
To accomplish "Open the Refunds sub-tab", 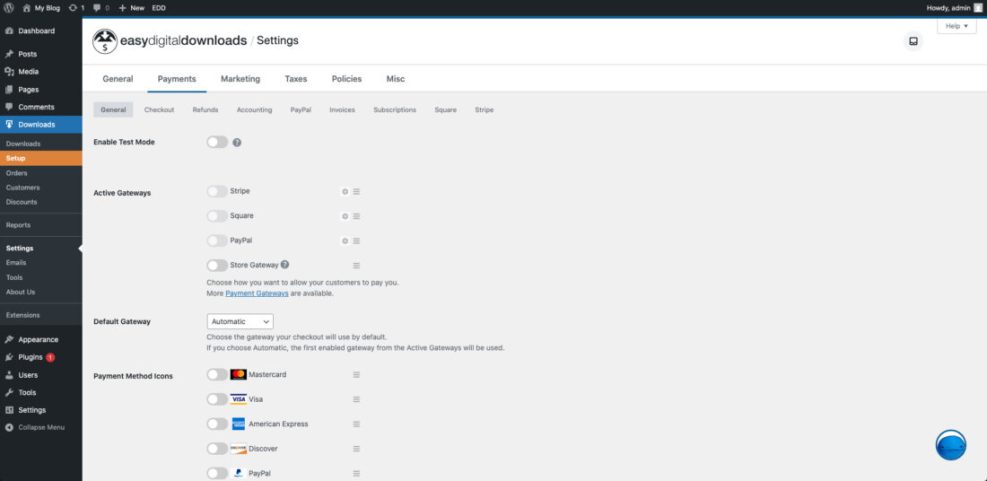I will click(x=205, y=110).
